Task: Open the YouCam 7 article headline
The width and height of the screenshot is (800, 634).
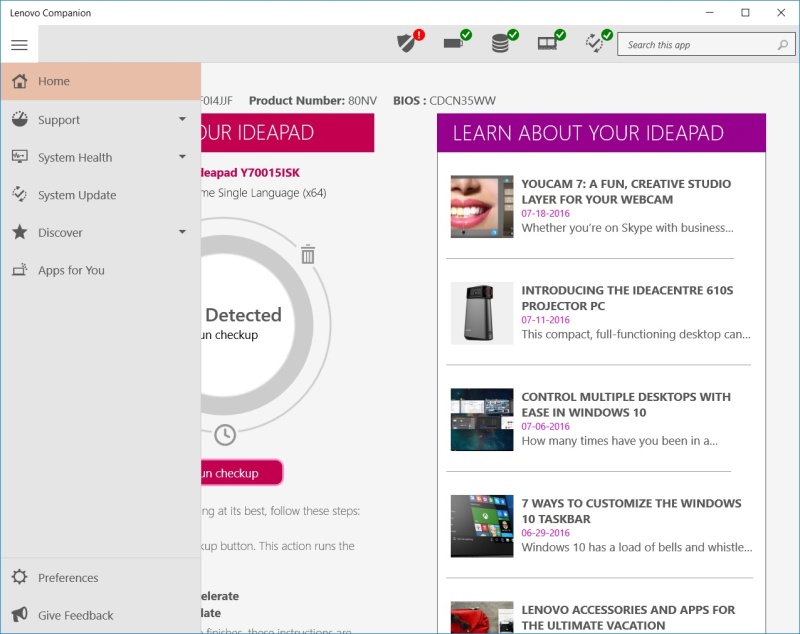Action: point(626,191)
